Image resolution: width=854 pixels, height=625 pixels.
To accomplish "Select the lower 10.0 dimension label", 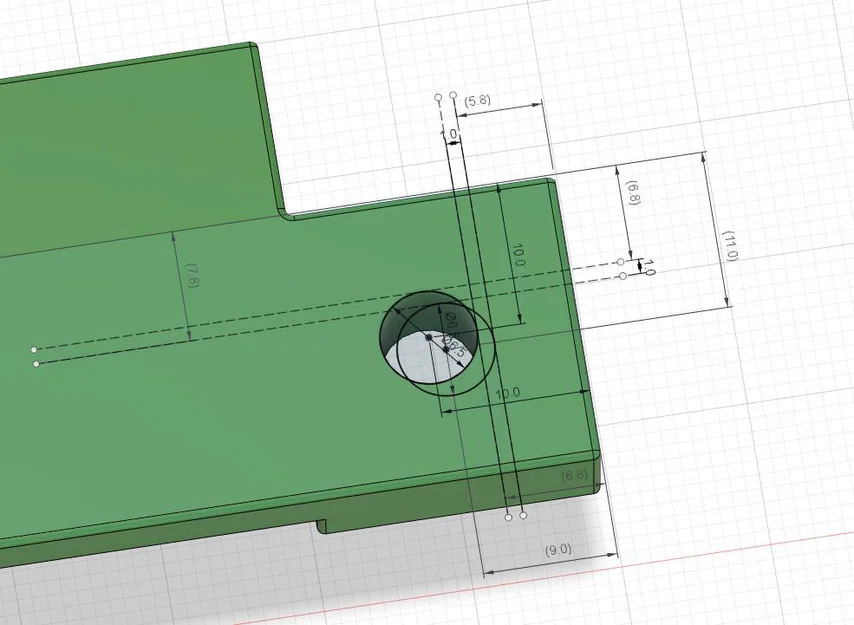I will [507, 392].
